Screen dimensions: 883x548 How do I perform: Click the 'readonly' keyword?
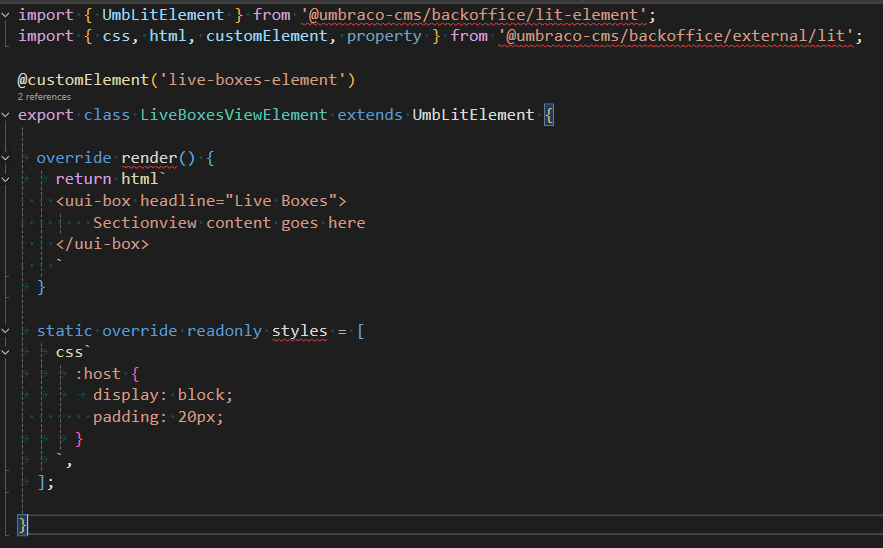click(x=224, y=331)
